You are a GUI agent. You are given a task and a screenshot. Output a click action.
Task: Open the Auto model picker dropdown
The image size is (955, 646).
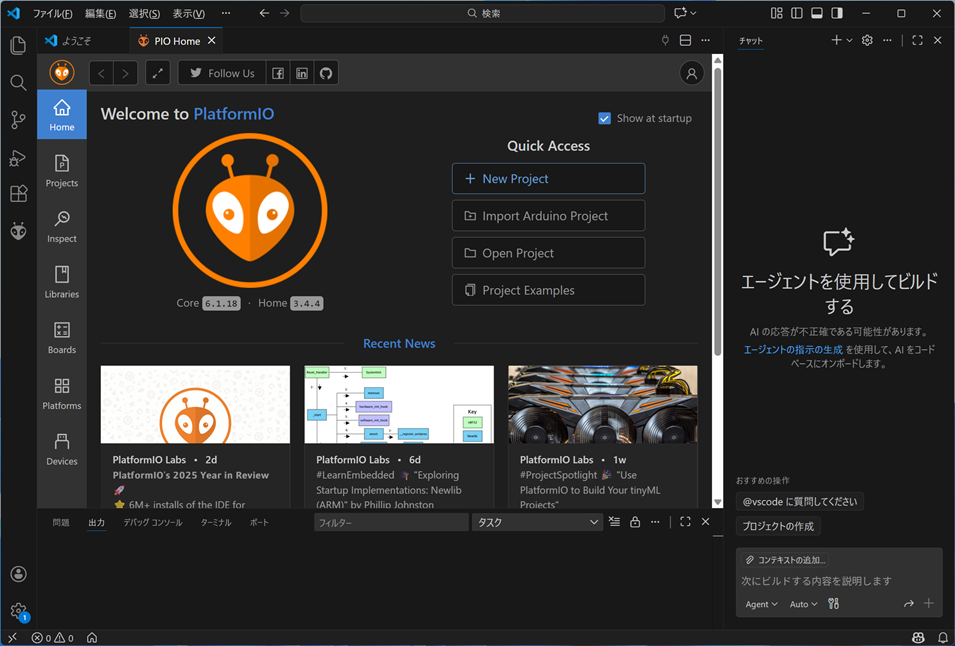[x=803, y=604]
